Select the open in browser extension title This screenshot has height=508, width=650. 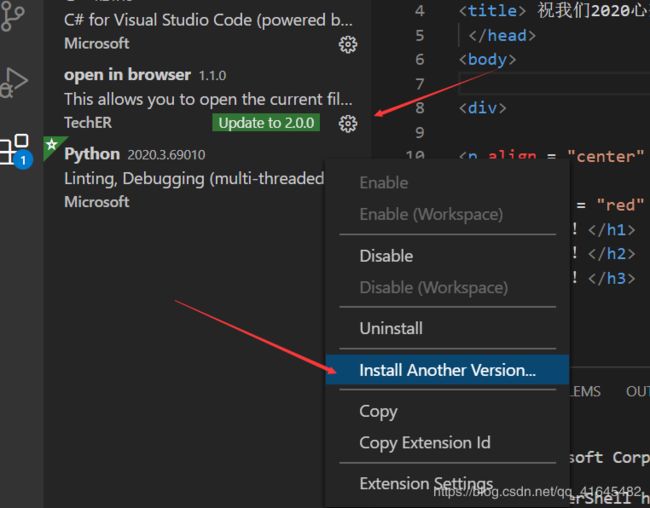click(x=127, y=75)
